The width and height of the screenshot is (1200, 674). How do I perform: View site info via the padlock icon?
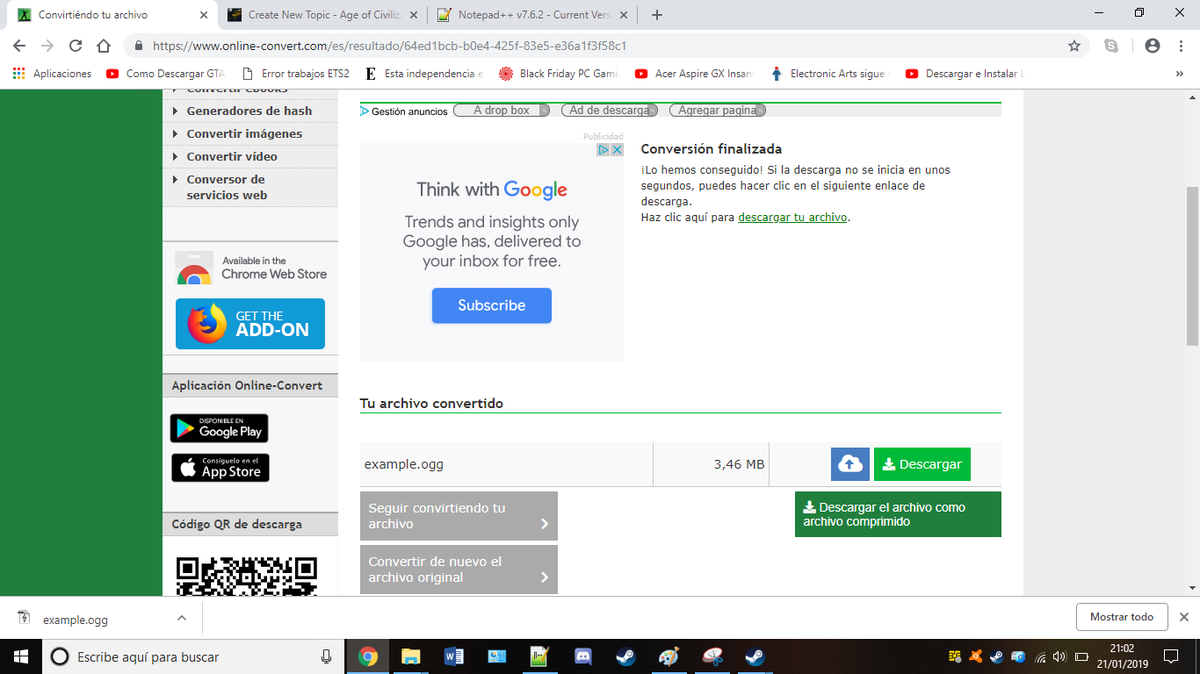point(137,46)
